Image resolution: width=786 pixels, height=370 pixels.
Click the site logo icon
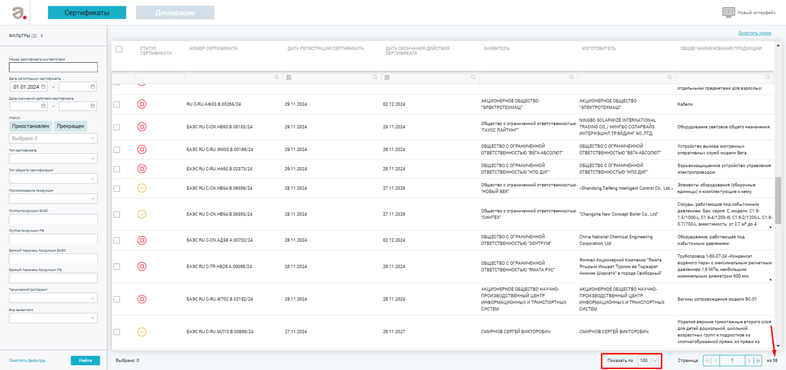19,13
